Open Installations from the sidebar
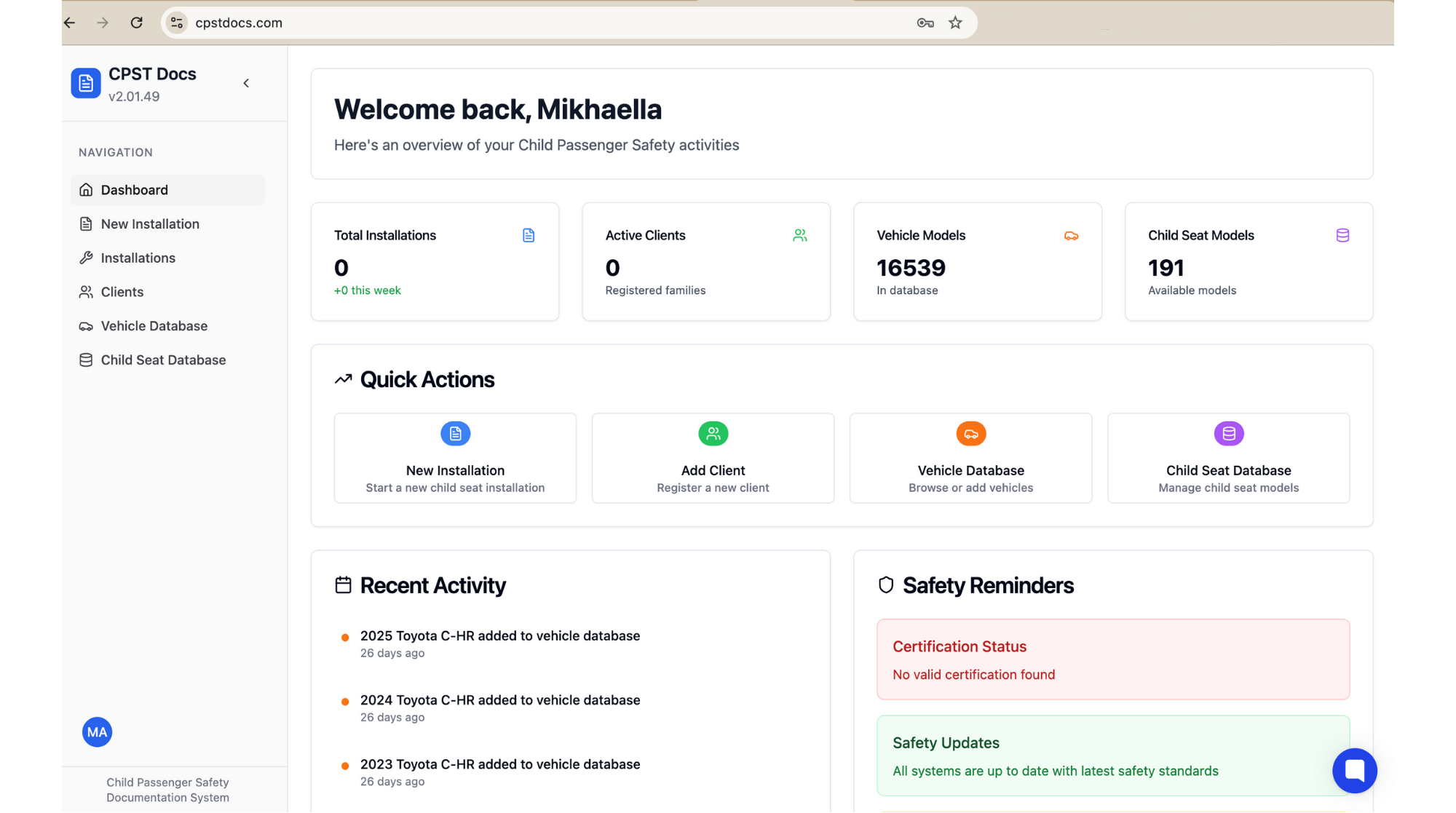 pyautogui.click(x=138, y=258)
